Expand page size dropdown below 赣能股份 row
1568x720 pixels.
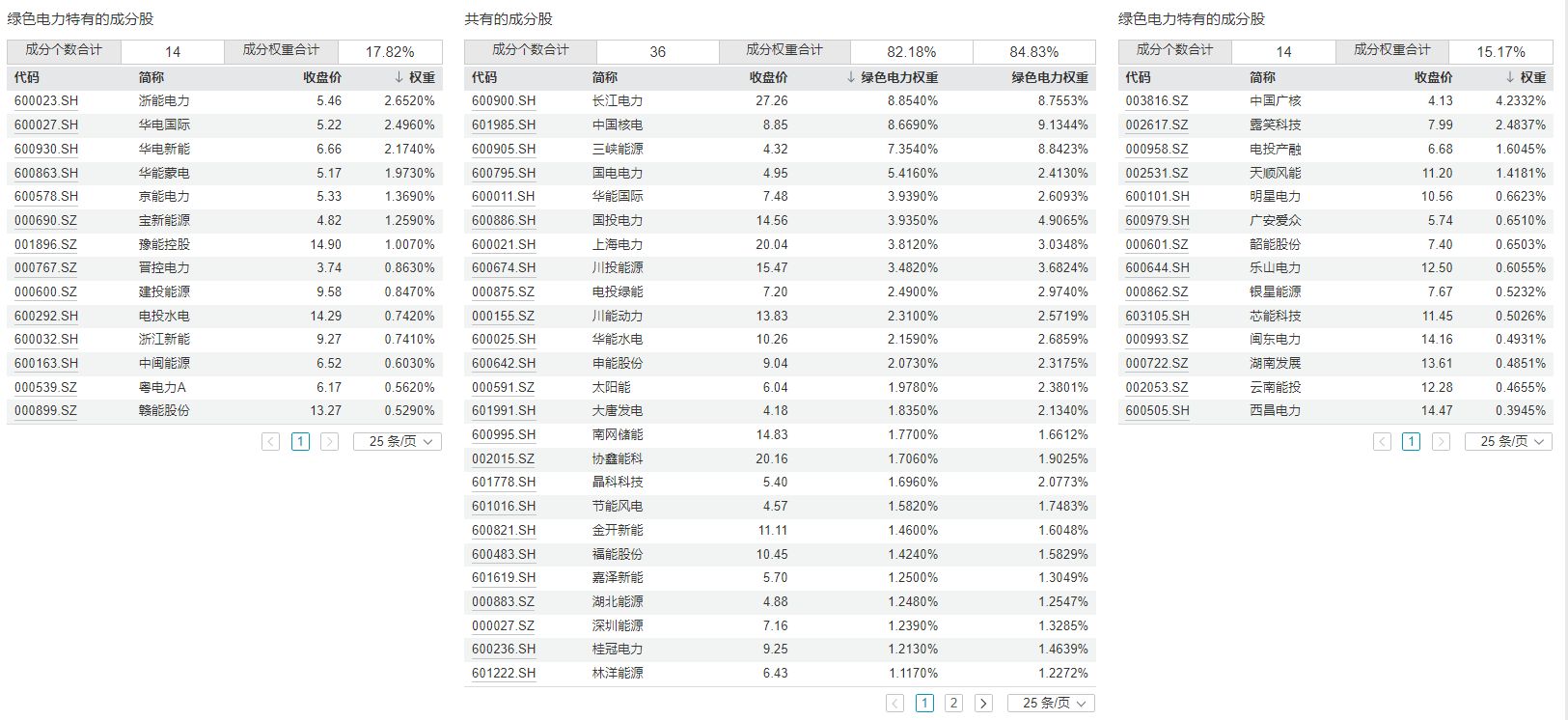click(x=398, y=441)
